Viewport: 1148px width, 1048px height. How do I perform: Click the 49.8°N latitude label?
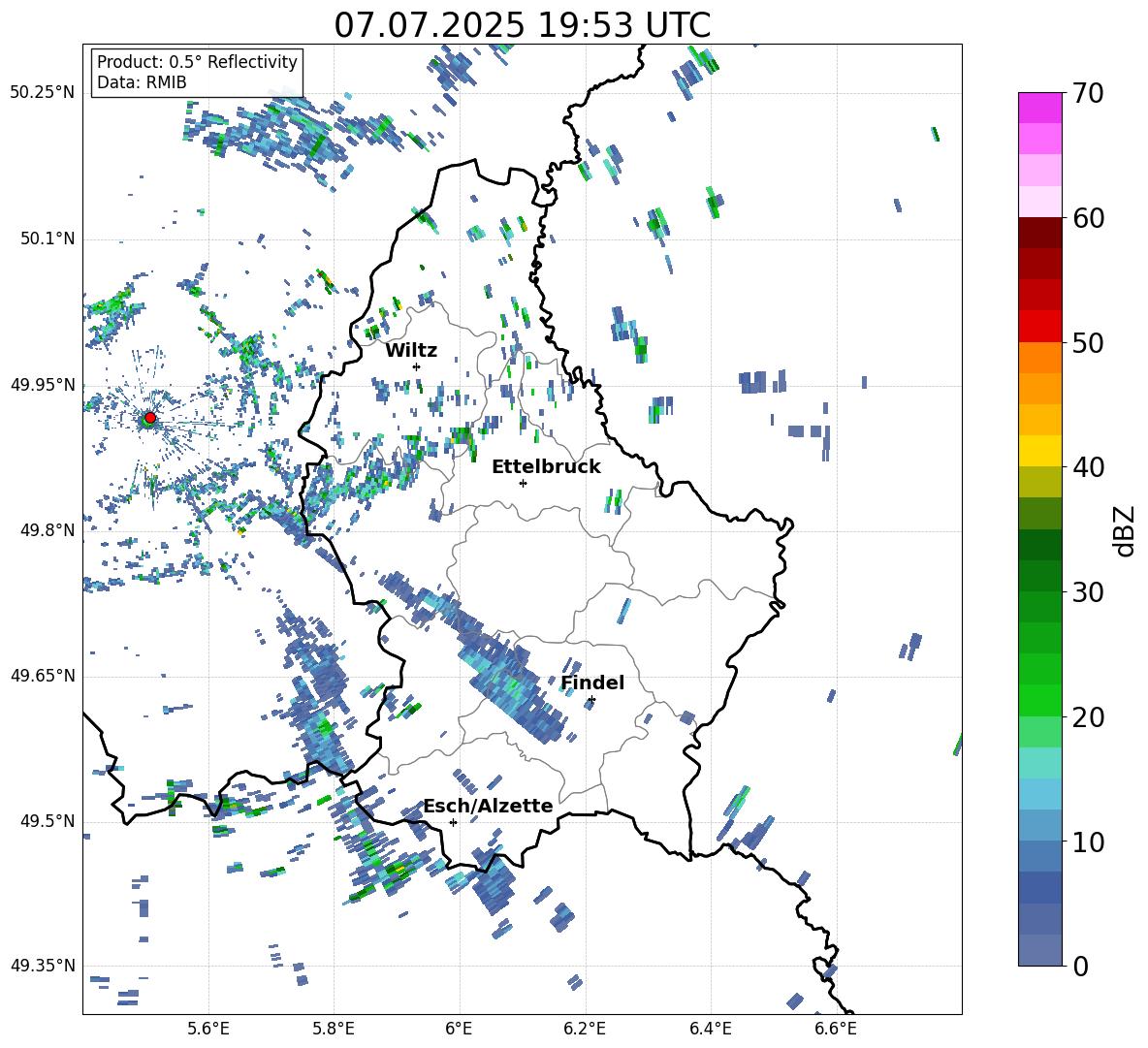click(47, 530)
